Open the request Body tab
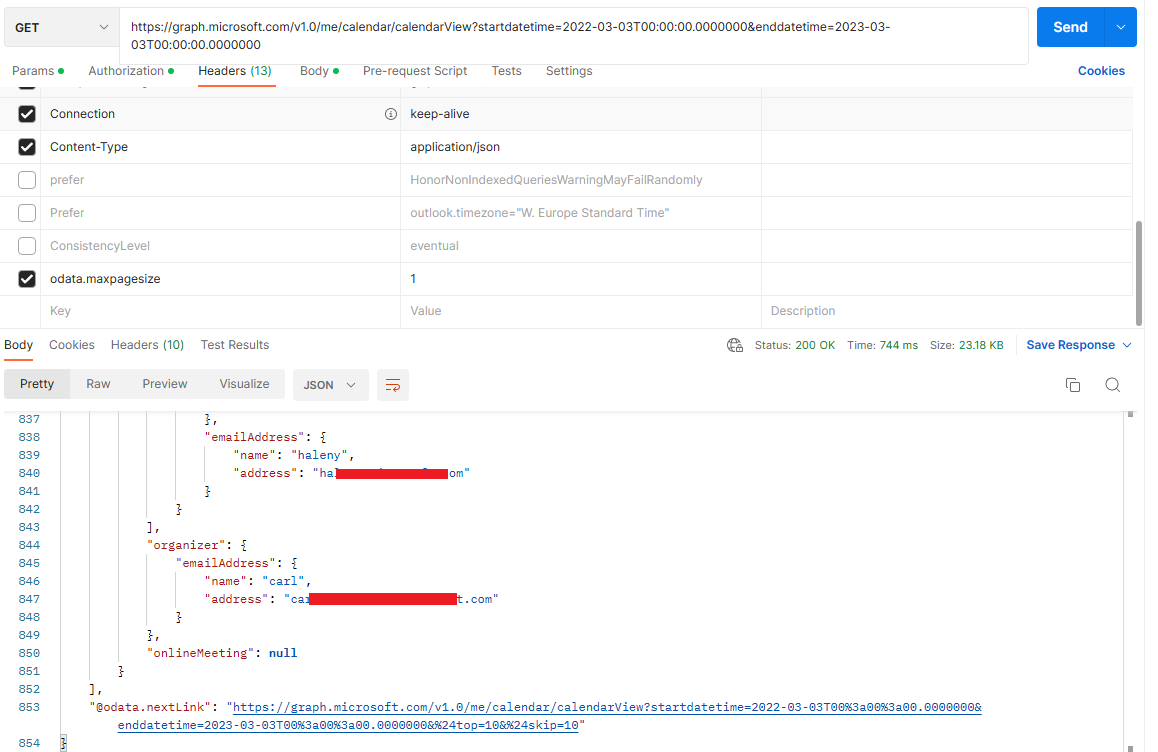 319,71
